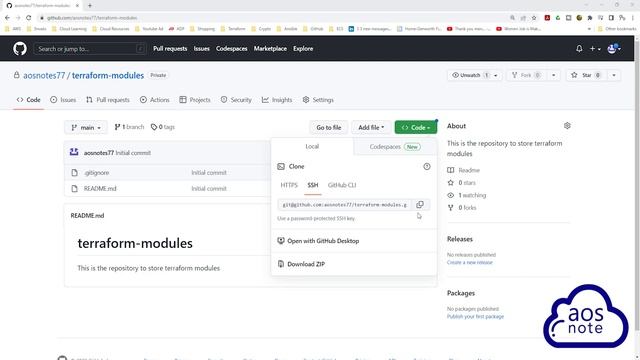Click the Fork button
This screenshot has width=640, height=360.
pyautogui.click(x=526, y=75)
